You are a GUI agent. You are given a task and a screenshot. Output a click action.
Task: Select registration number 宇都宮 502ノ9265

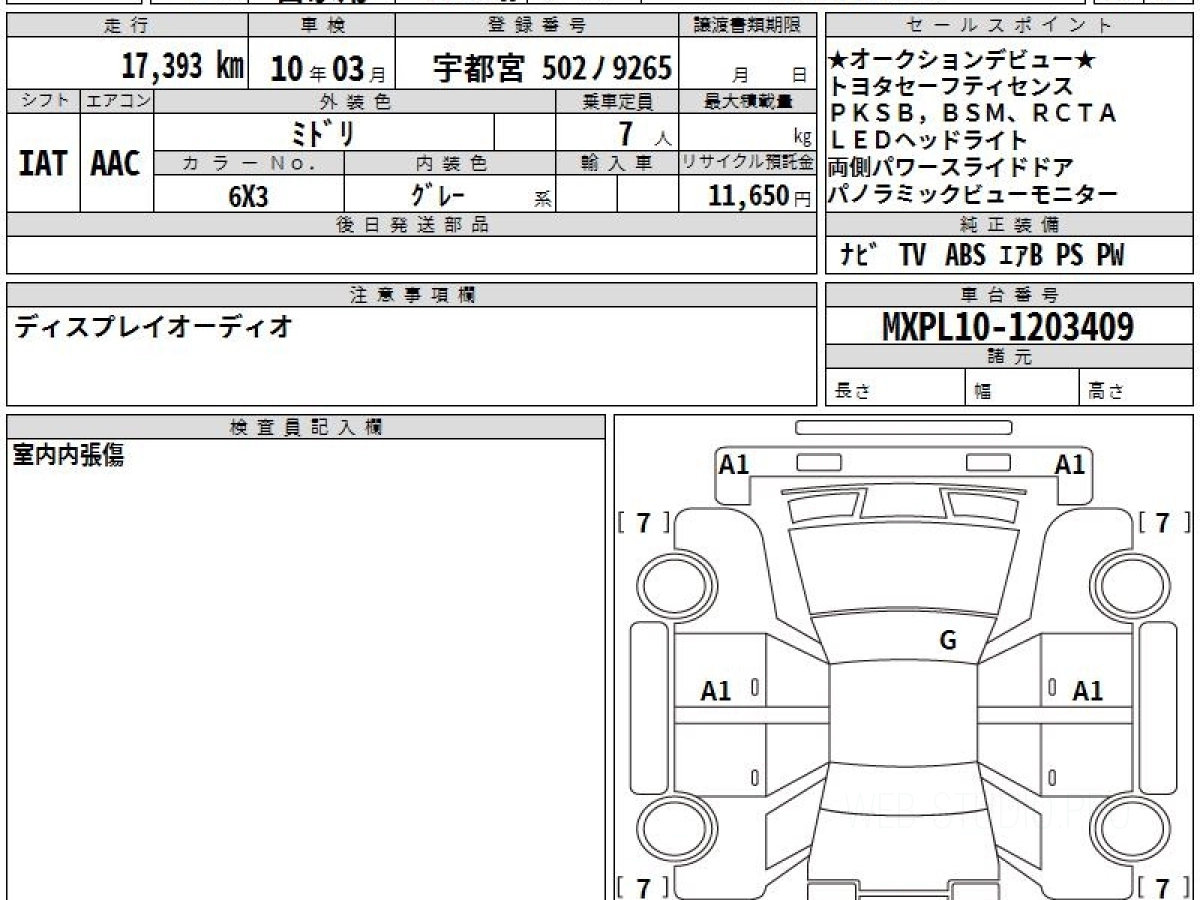[552, 68]
